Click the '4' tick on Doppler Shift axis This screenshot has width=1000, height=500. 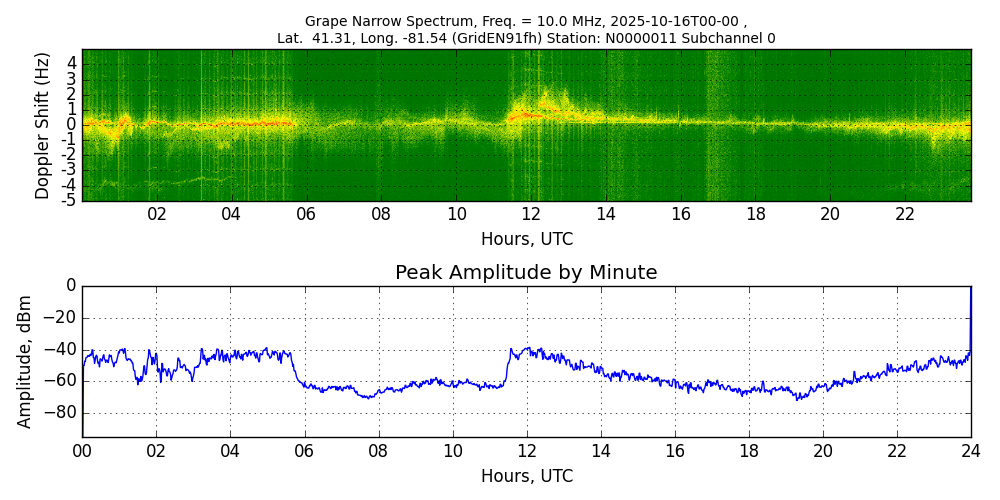[72, 62]
